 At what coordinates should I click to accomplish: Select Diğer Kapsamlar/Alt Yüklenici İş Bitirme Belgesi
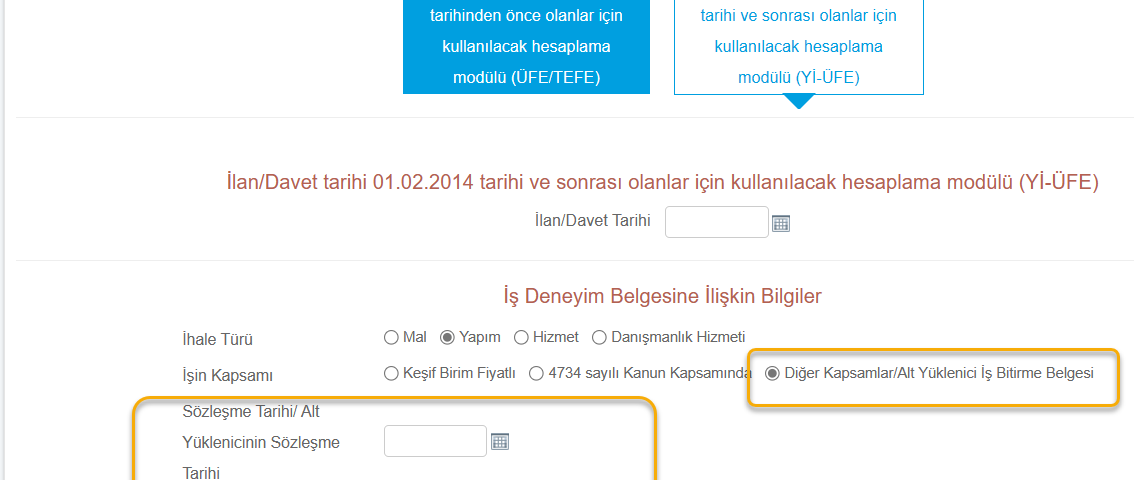tap(773, 374)
